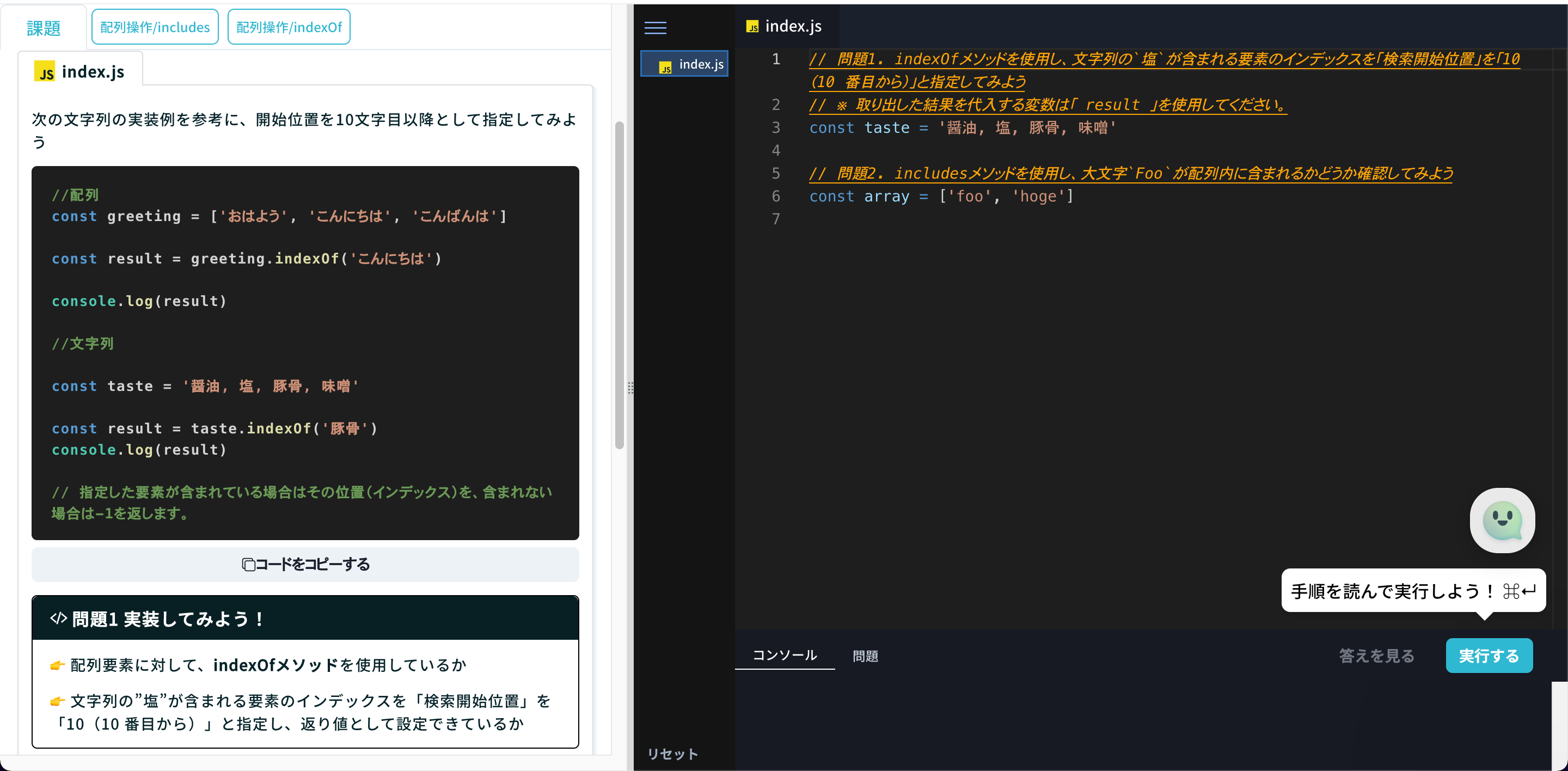1568x771 pixels.
Task: Click the yellow JS icon in the instructions tab
Action: tap(45, 72)
